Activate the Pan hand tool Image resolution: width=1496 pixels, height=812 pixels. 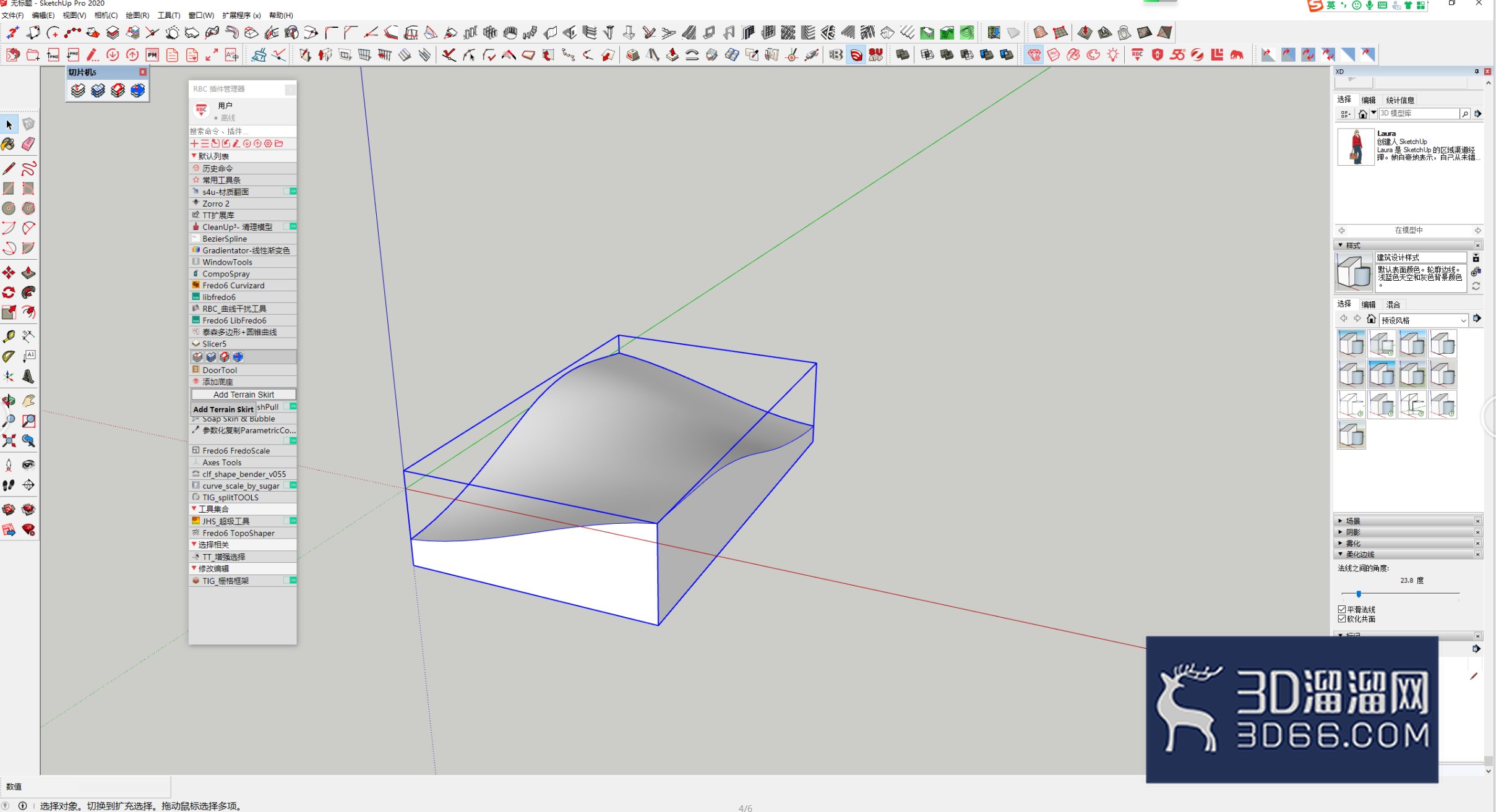click(28, 401)
